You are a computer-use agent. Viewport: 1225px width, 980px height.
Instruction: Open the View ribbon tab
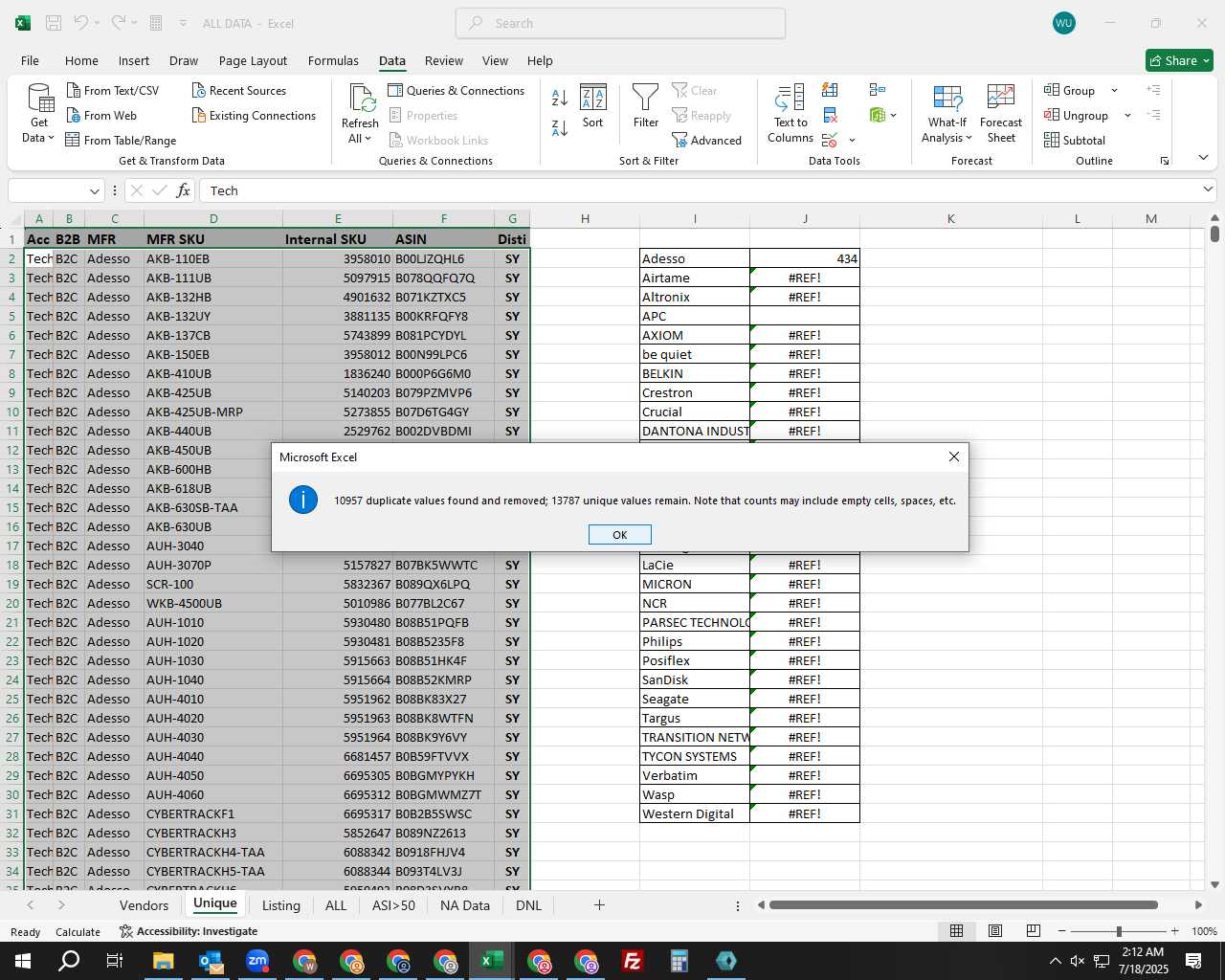(495, 60)
